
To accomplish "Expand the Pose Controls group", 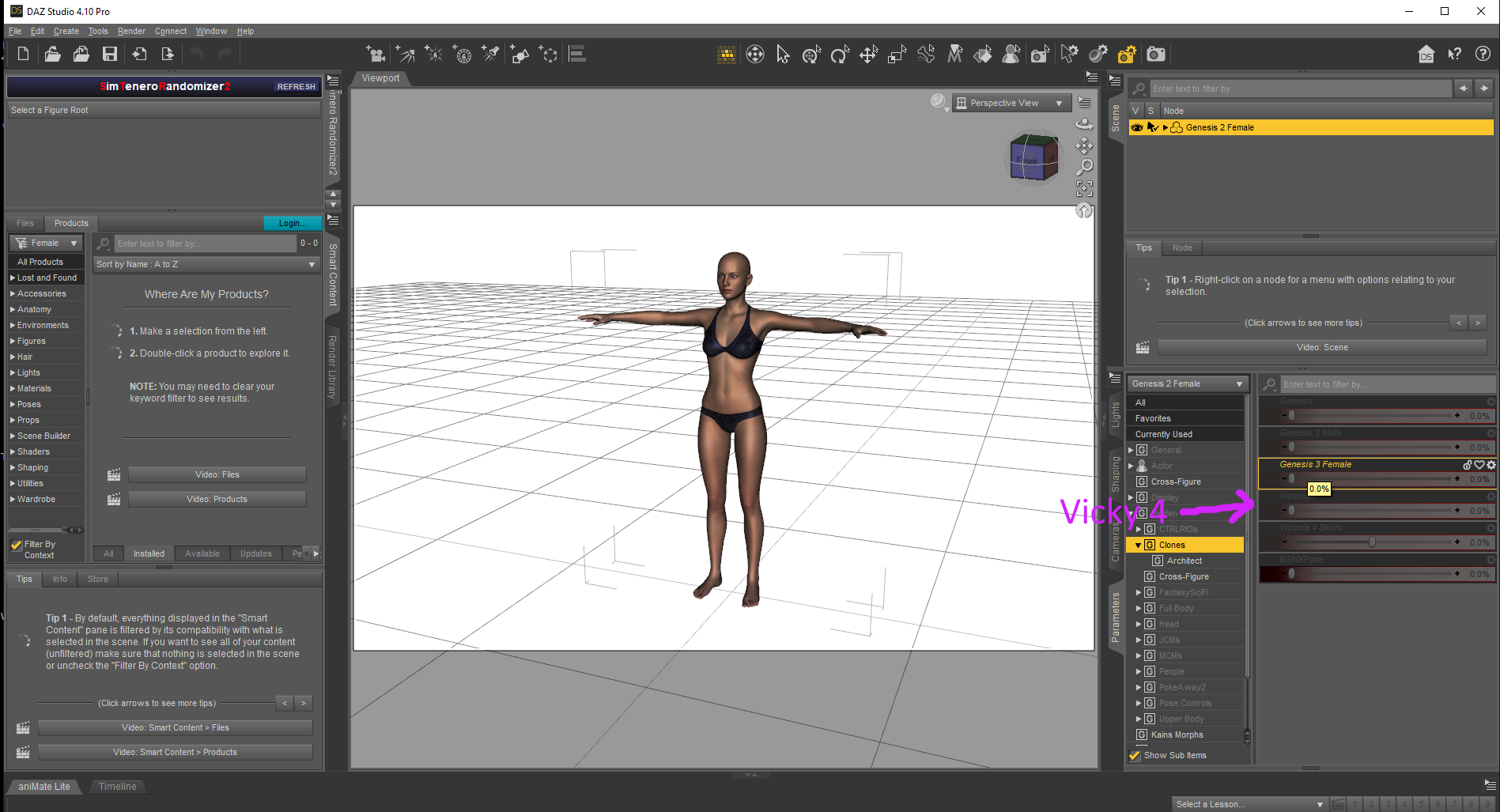I will click(x=1139, y=703).
